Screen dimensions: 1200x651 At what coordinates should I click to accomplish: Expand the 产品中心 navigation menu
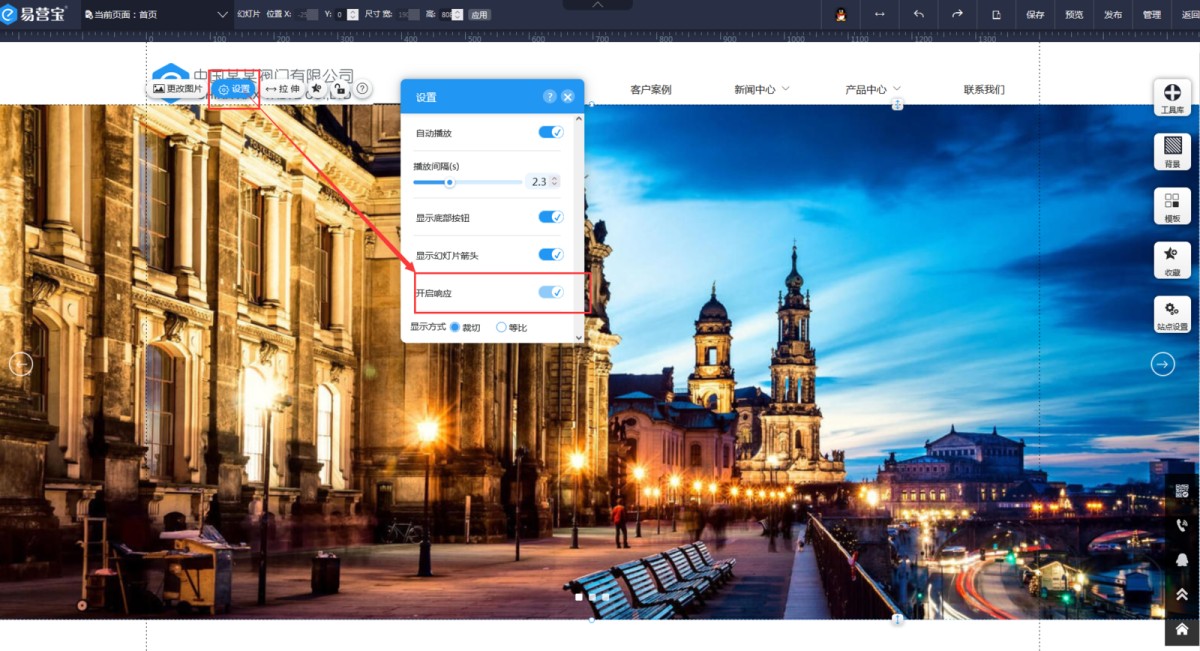coord(872,90)
